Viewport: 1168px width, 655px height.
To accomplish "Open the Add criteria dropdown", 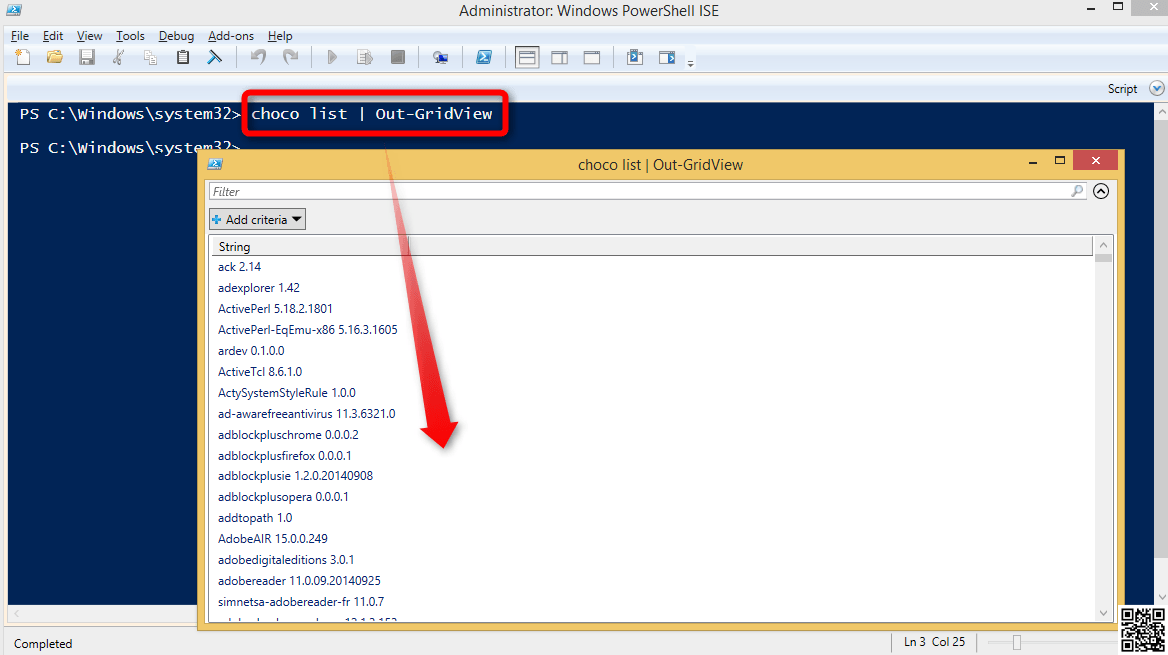I will point(258,220).
